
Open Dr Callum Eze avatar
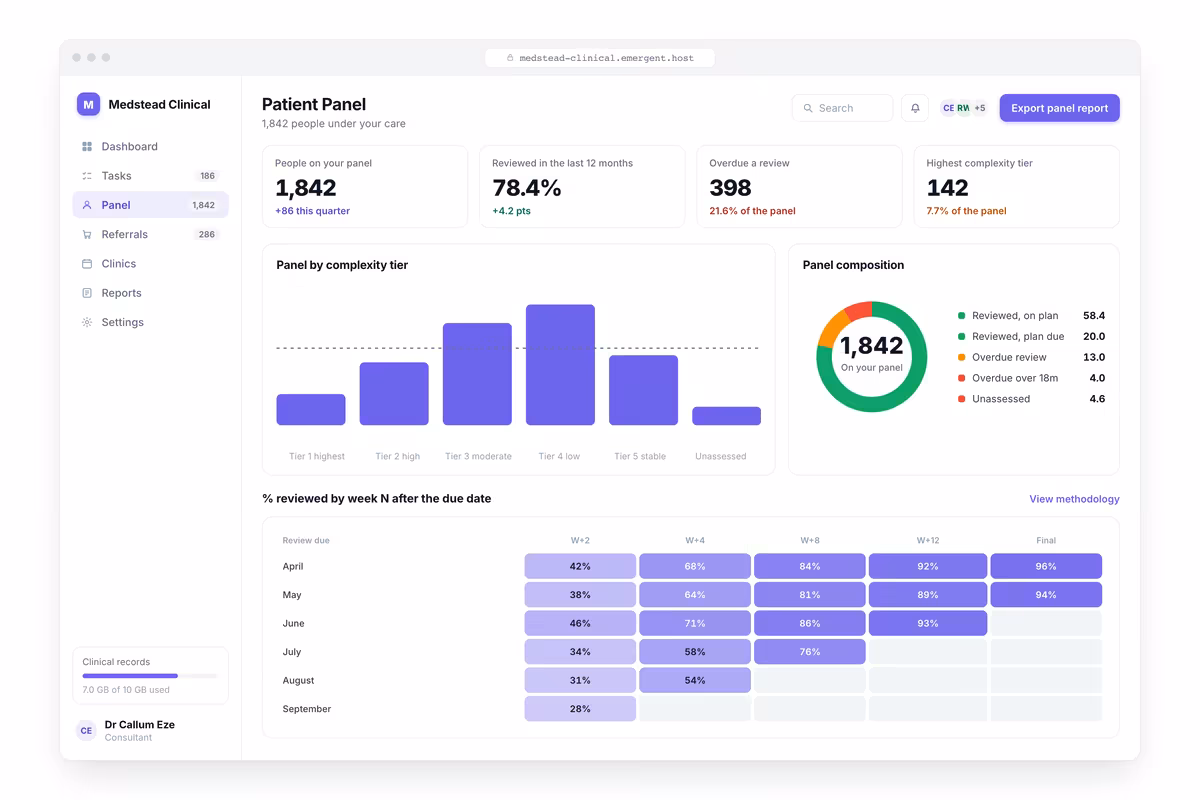click(86, 731)
